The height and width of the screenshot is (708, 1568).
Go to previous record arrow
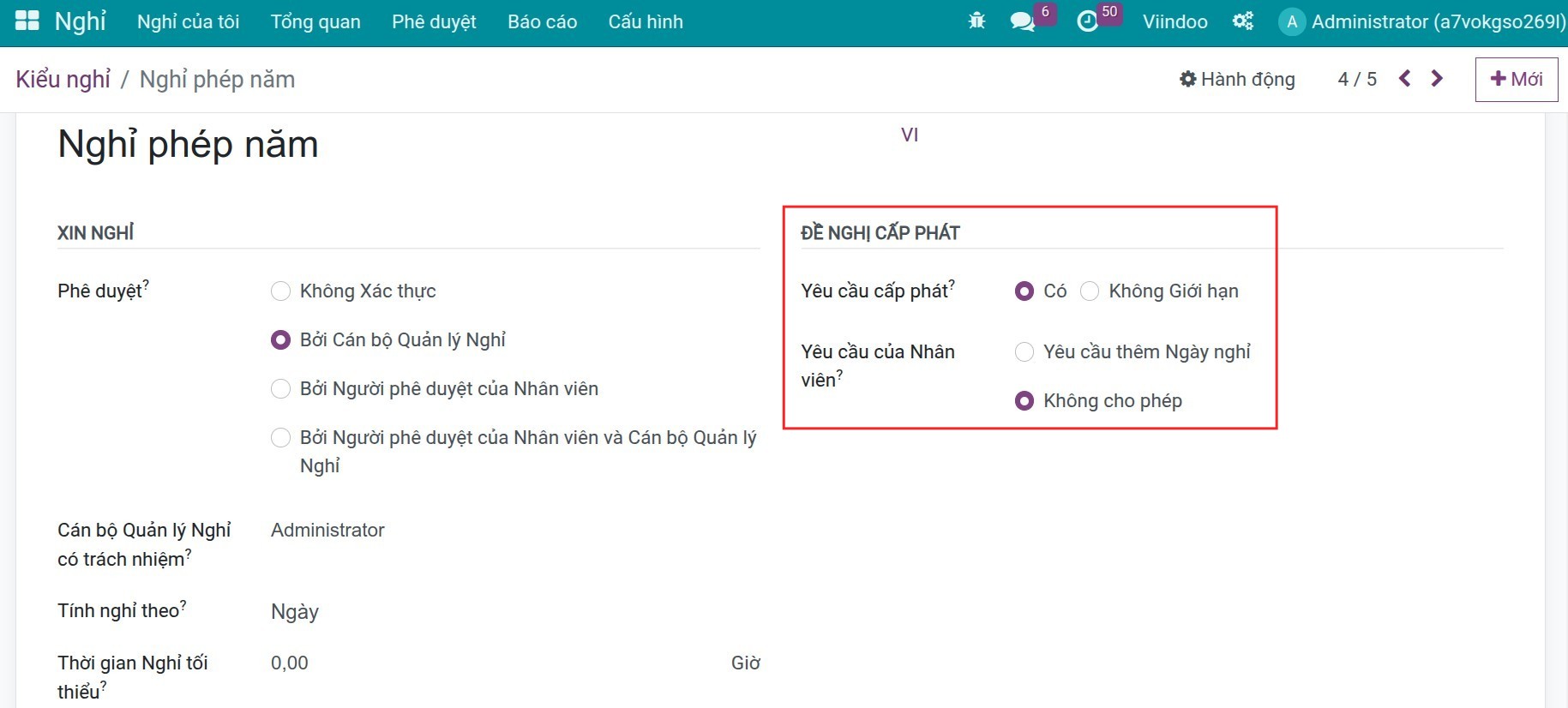tap(1404, 79)
